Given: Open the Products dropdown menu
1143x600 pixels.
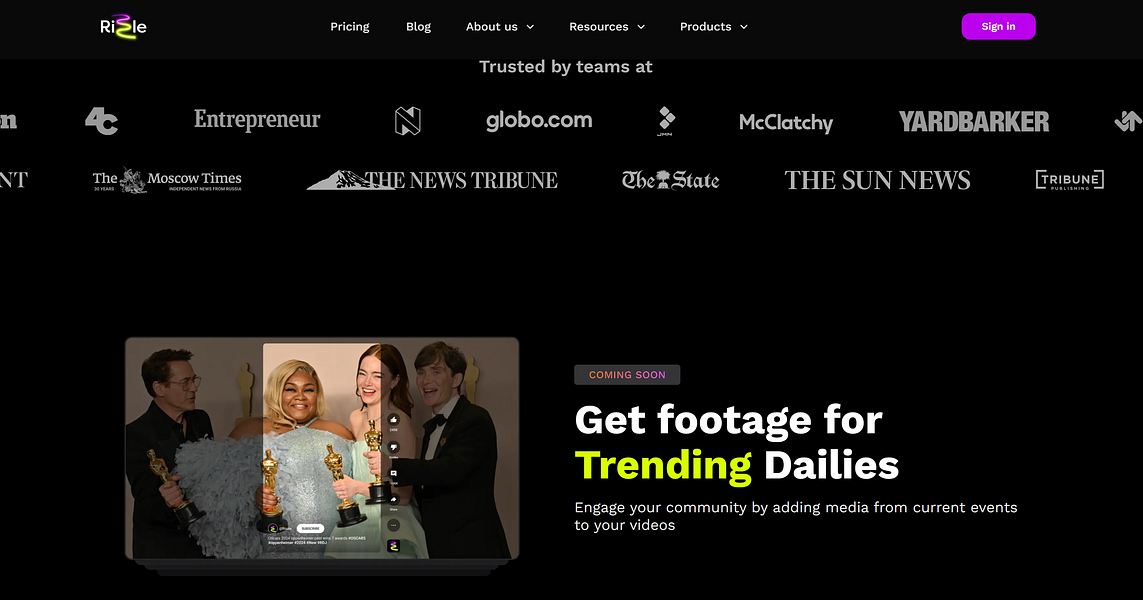Looking at the screenshot, I should coord(714,27).
